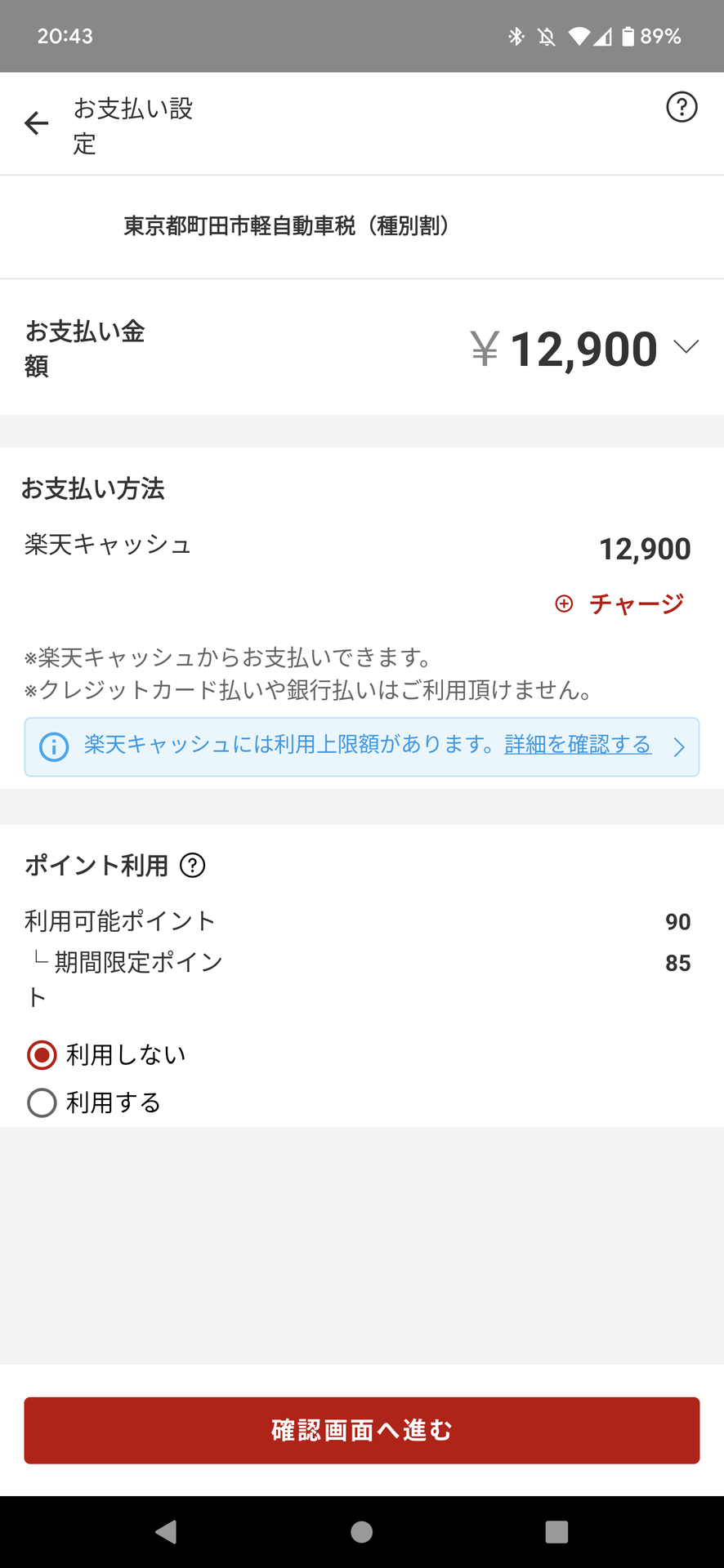Select the 利用する radio button

click(42, 1102)
